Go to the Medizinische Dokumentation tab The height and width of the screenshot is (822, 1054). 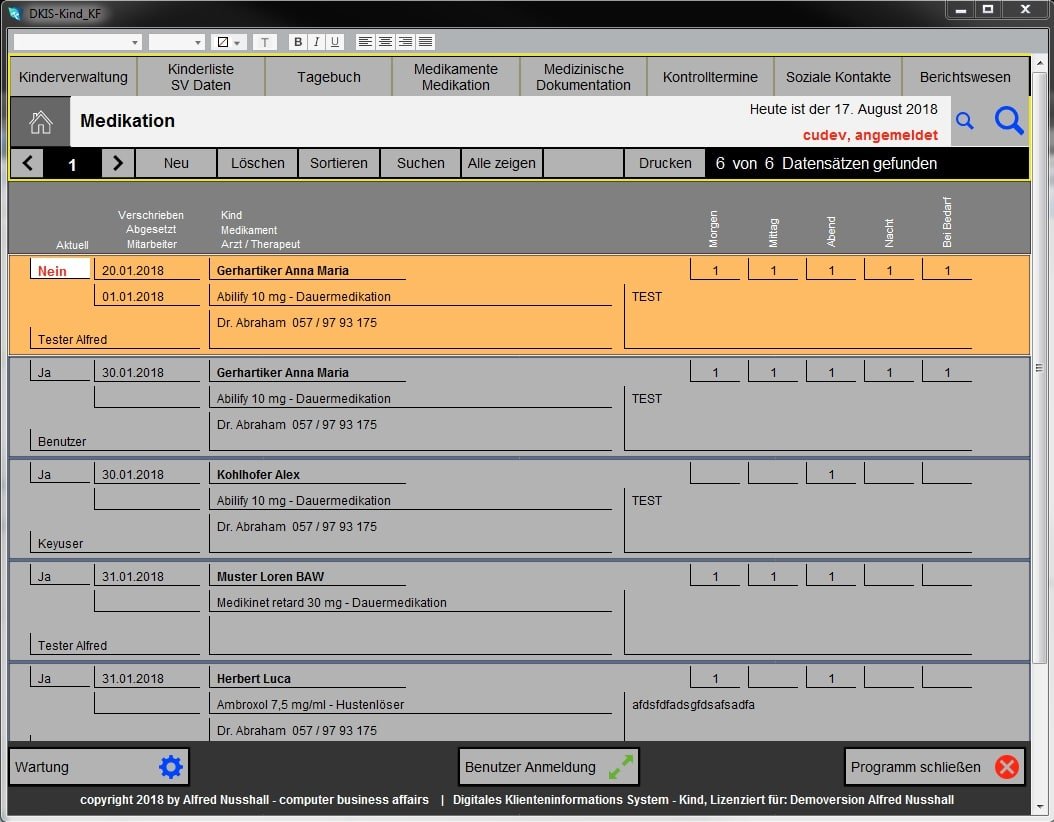(x=583, y=77)
